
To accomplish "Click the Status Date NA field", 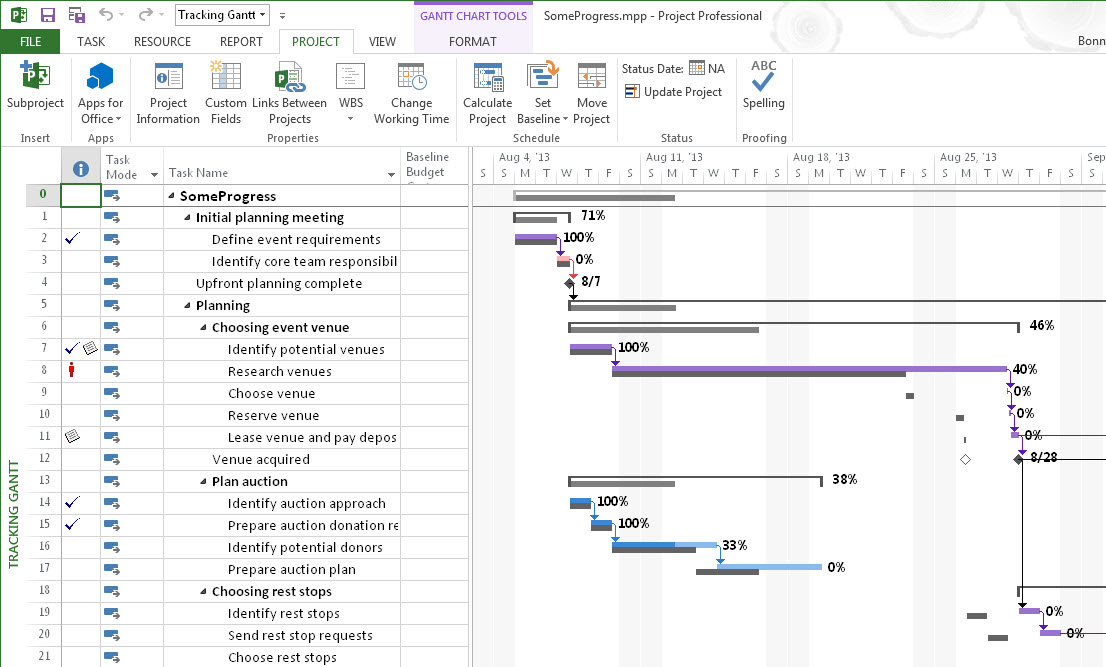I will click(x=702, y=68).
